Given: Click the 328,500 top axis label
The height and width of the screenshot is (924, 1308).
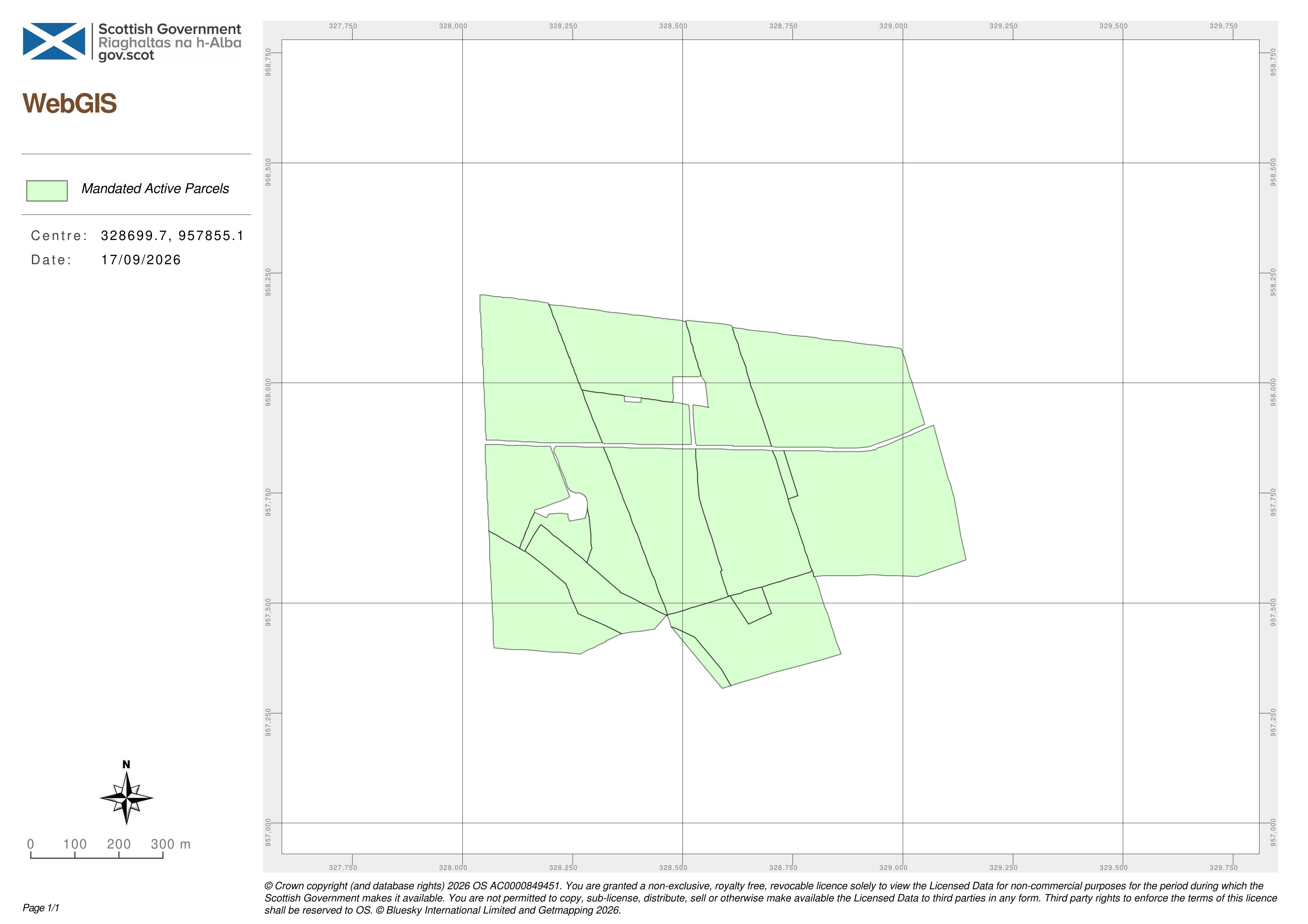Looking at the screenshot, I should tap(673, 26).
